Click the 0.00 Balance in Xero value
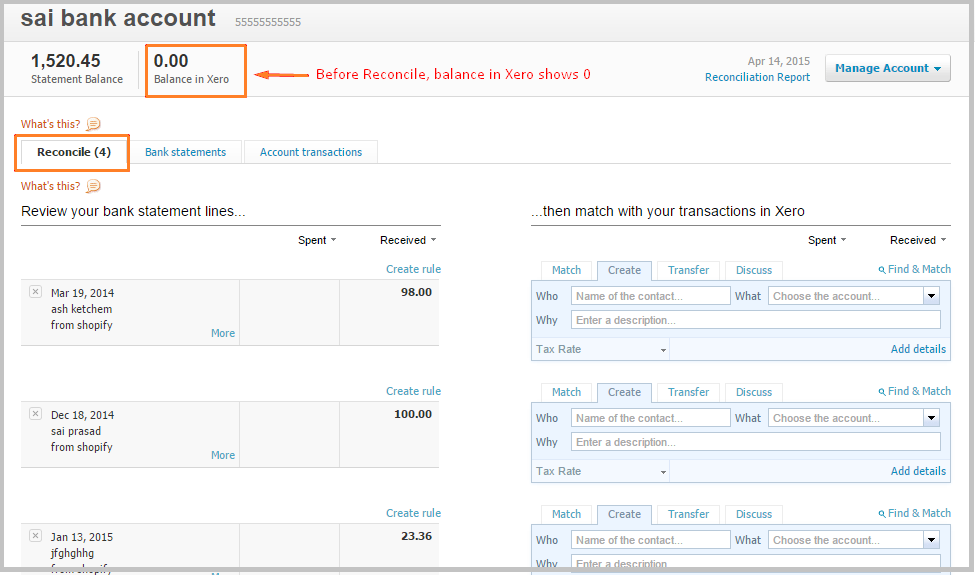Image resolution: width=975 pixels, height=575 pixels. point(171,61)
